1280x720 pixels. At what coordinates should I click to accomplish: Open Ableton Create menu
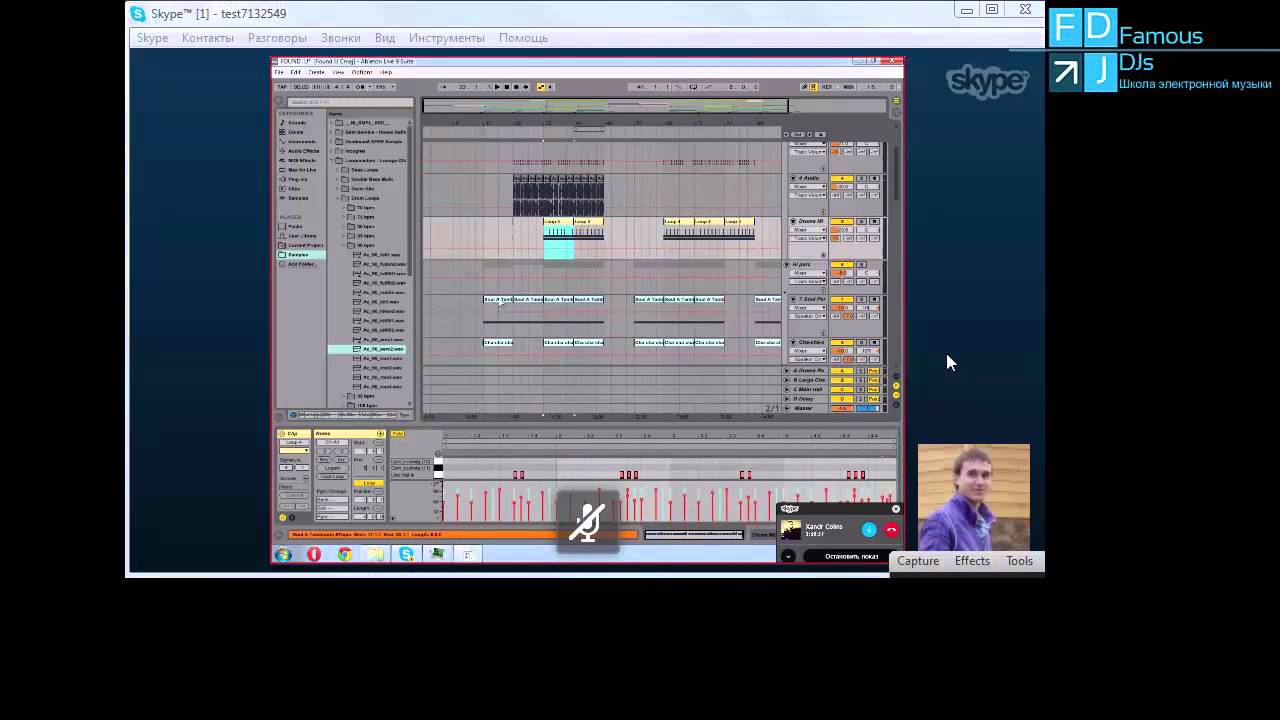316,72
